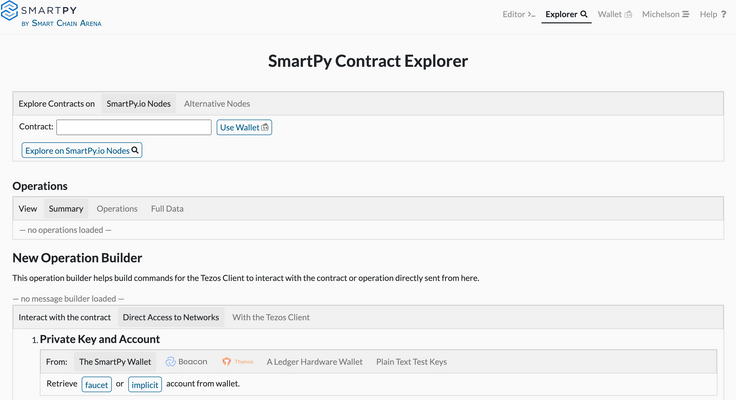Switch to With the Tezos Client tab
Viewport: 736px width, 400px height.
click(x=271, y=317)
